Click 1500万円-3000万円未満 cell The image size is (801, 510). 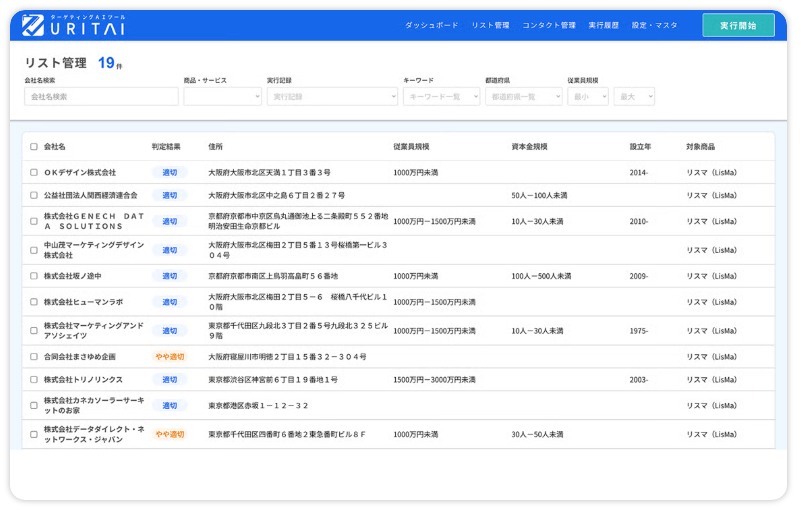click(x=434, y=380)
